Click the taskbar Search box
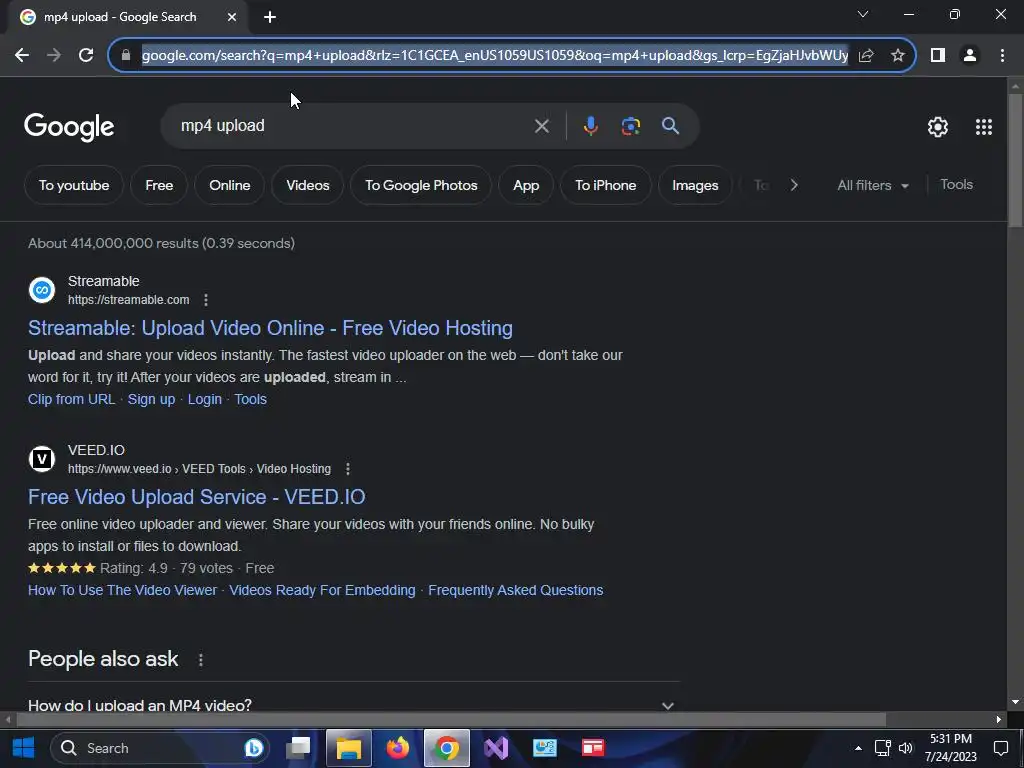 coord(160,748)
